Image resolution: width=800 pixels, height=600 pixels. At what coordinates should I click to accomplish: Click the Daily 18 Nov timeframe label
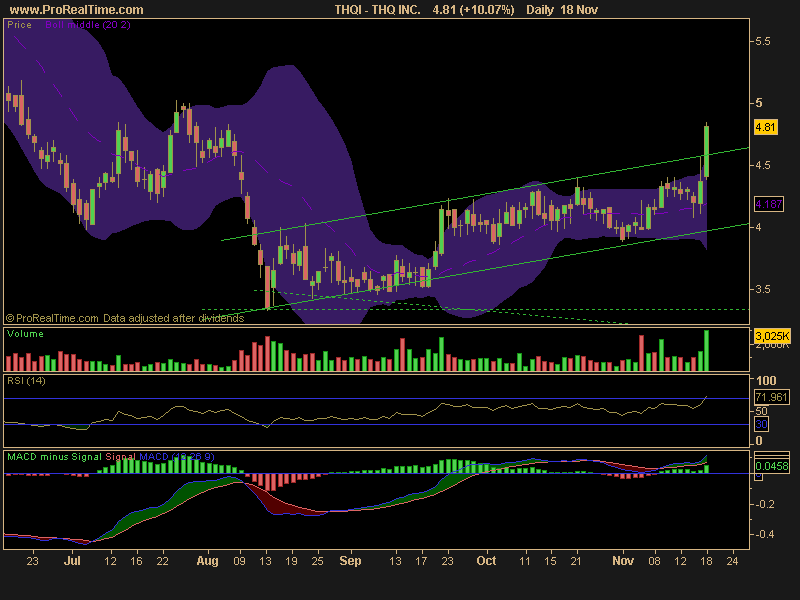pyautogui.click(x=562, y=10)
